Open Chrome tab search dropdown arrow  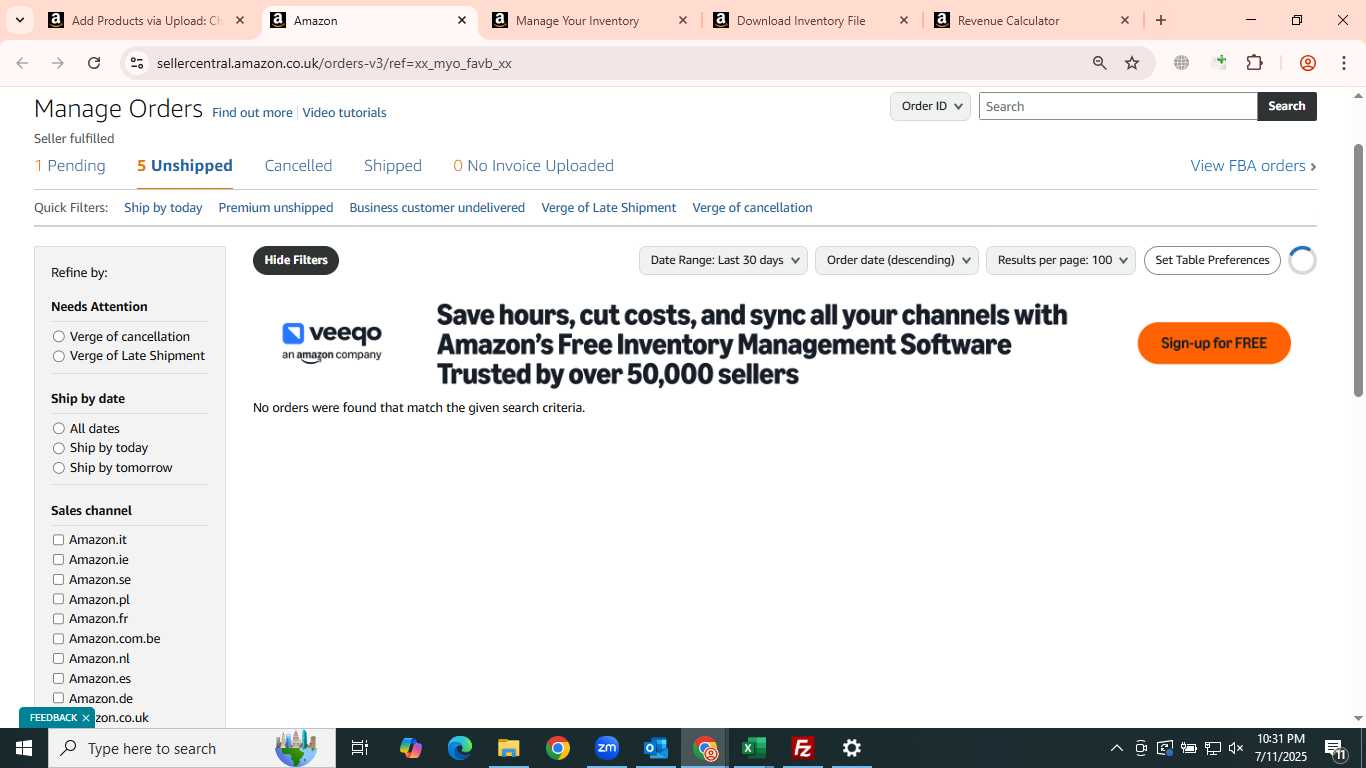[x=19, y=20]
